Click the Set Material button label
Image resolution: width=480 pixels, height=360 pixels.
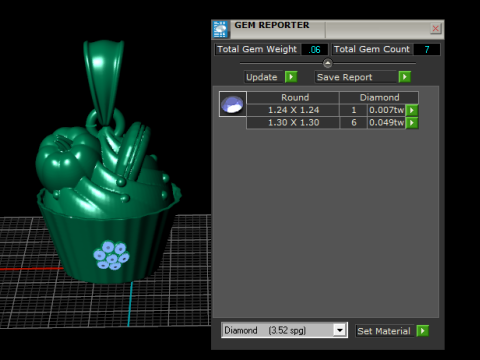point(384,331)
